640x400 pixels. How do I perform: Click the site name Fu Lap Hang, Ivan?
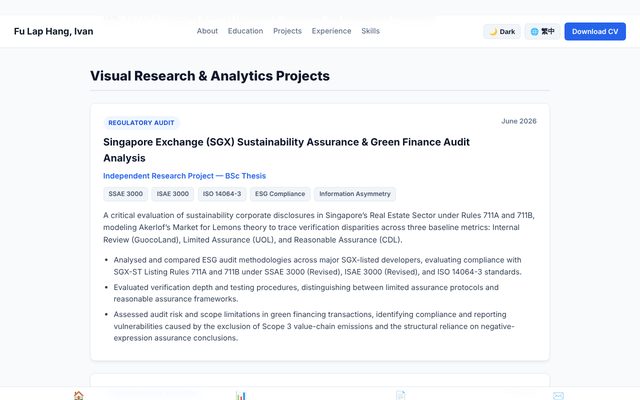[x=53, y=31]
